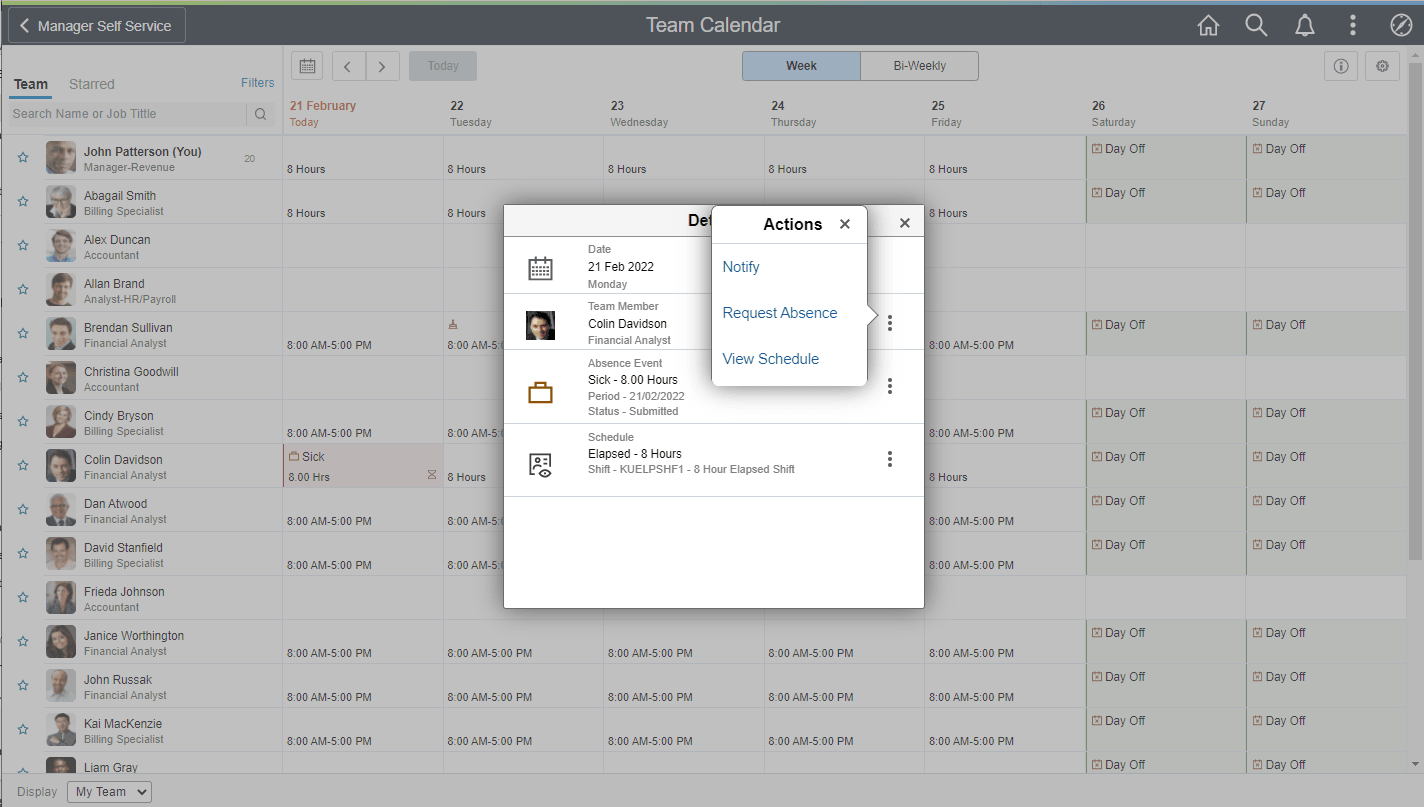The image size is (1424, 807).
Task: View notifications via the bell icon
Action: pos(1305,25)
